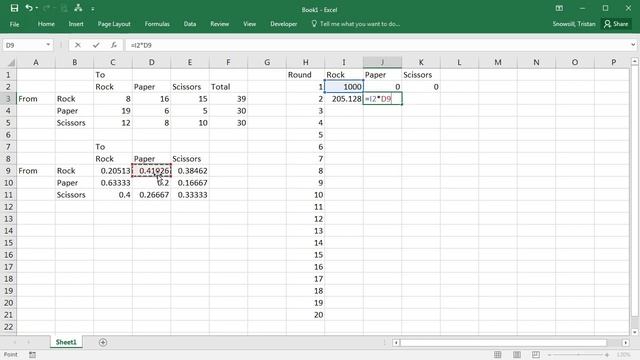The height and width of the screenshot is (360, 640).
Task: Click the Round header cell
Action: [305, 75]
